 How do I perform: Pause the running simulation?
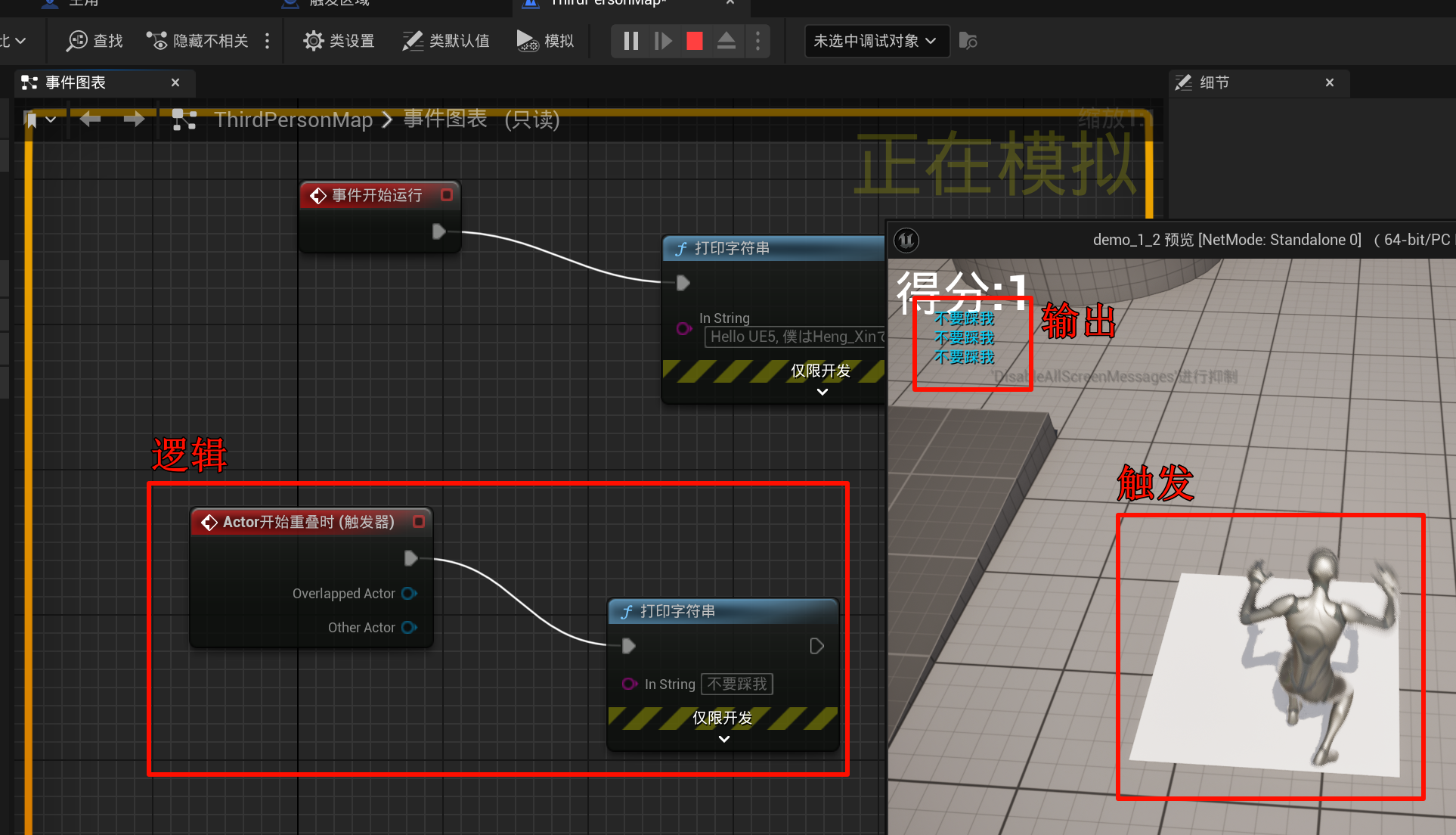[630, 41]
